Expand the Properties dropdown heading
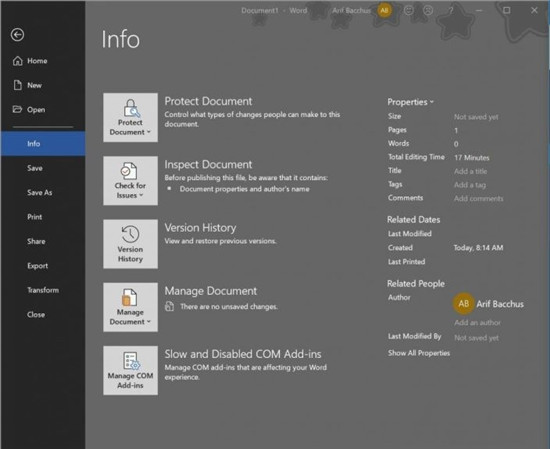 click(x=410, y=102)
